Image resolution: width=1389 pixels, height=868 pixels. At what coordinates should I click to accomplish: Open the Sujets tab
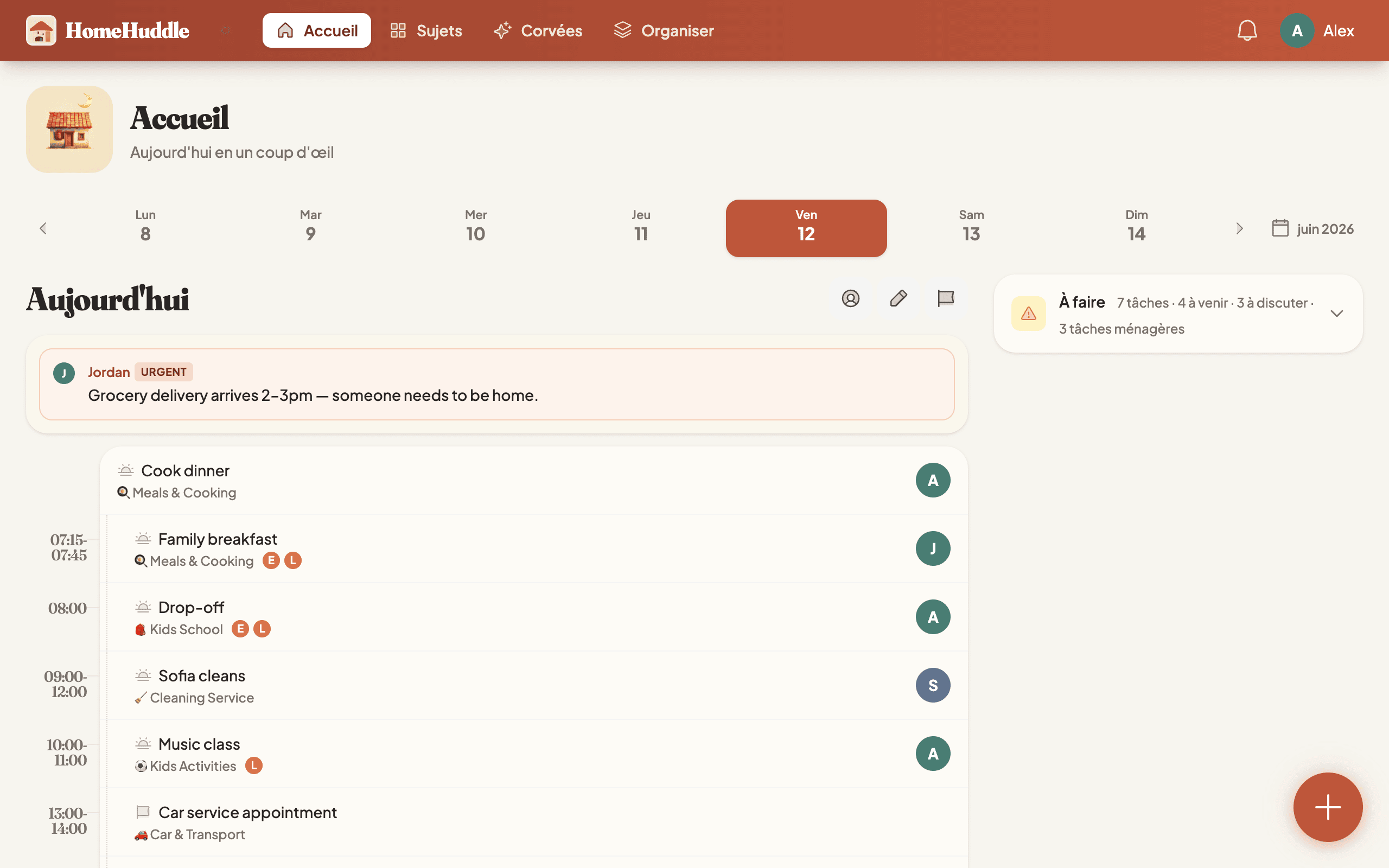tap(426, 30)
